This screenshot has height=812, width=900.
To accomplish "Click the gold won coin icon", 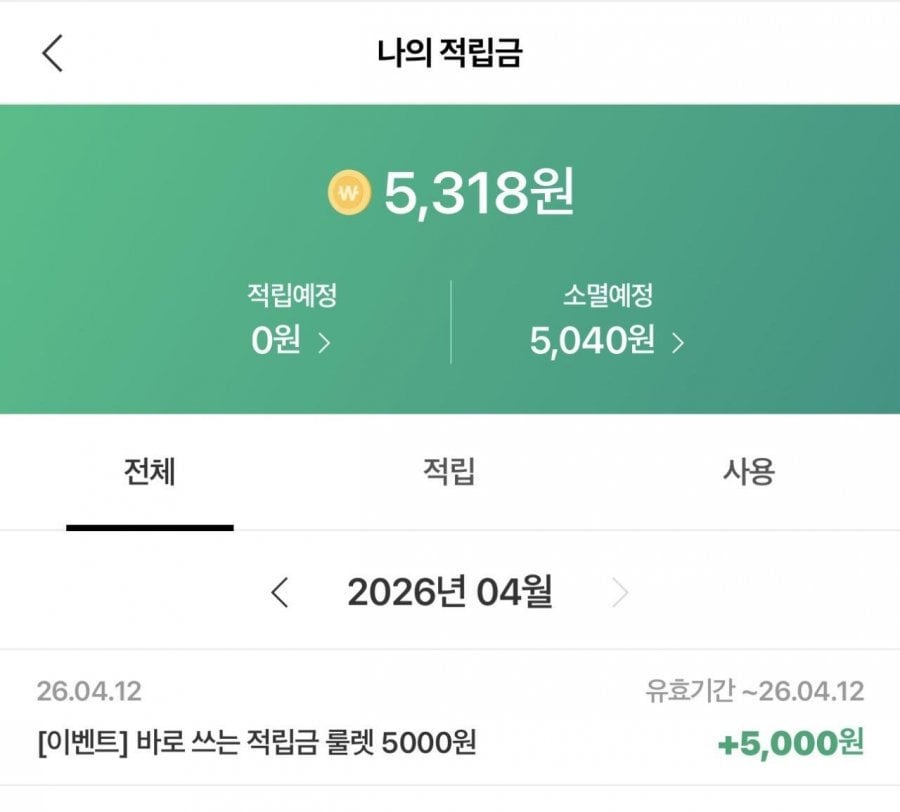I will pos(349,191).
